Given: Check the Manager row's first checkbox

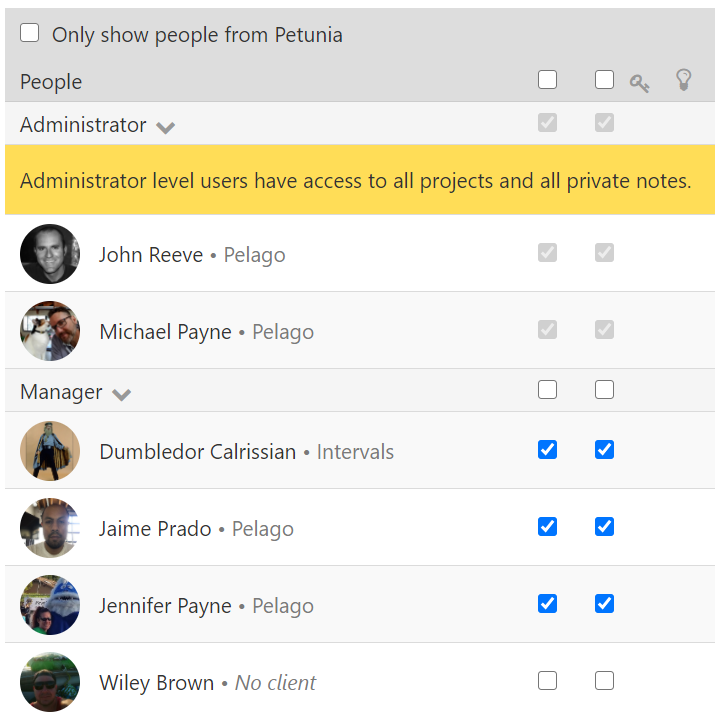Looking at the screenshot, I should tap(547, 390).
